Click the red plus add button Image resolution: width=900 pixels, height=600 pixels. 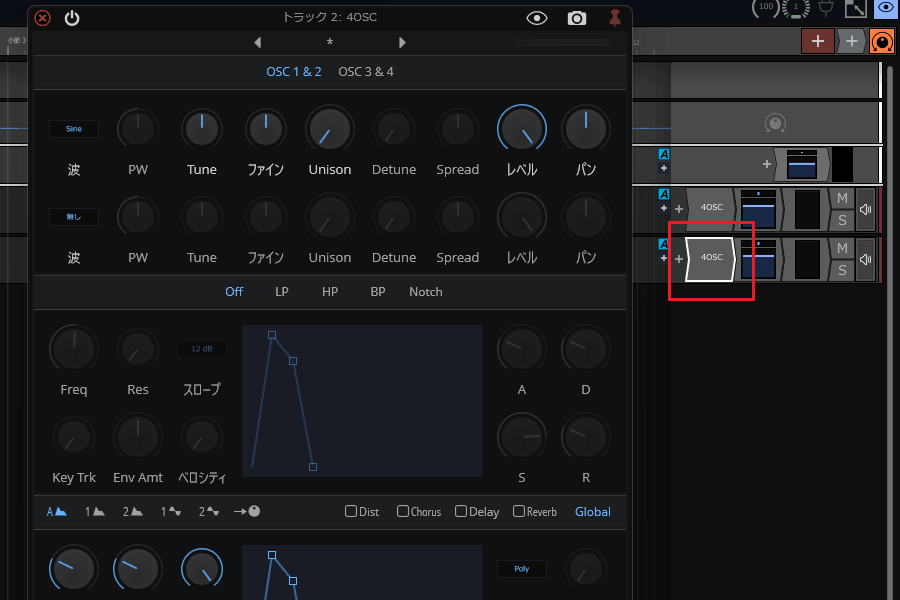point(817,41)
